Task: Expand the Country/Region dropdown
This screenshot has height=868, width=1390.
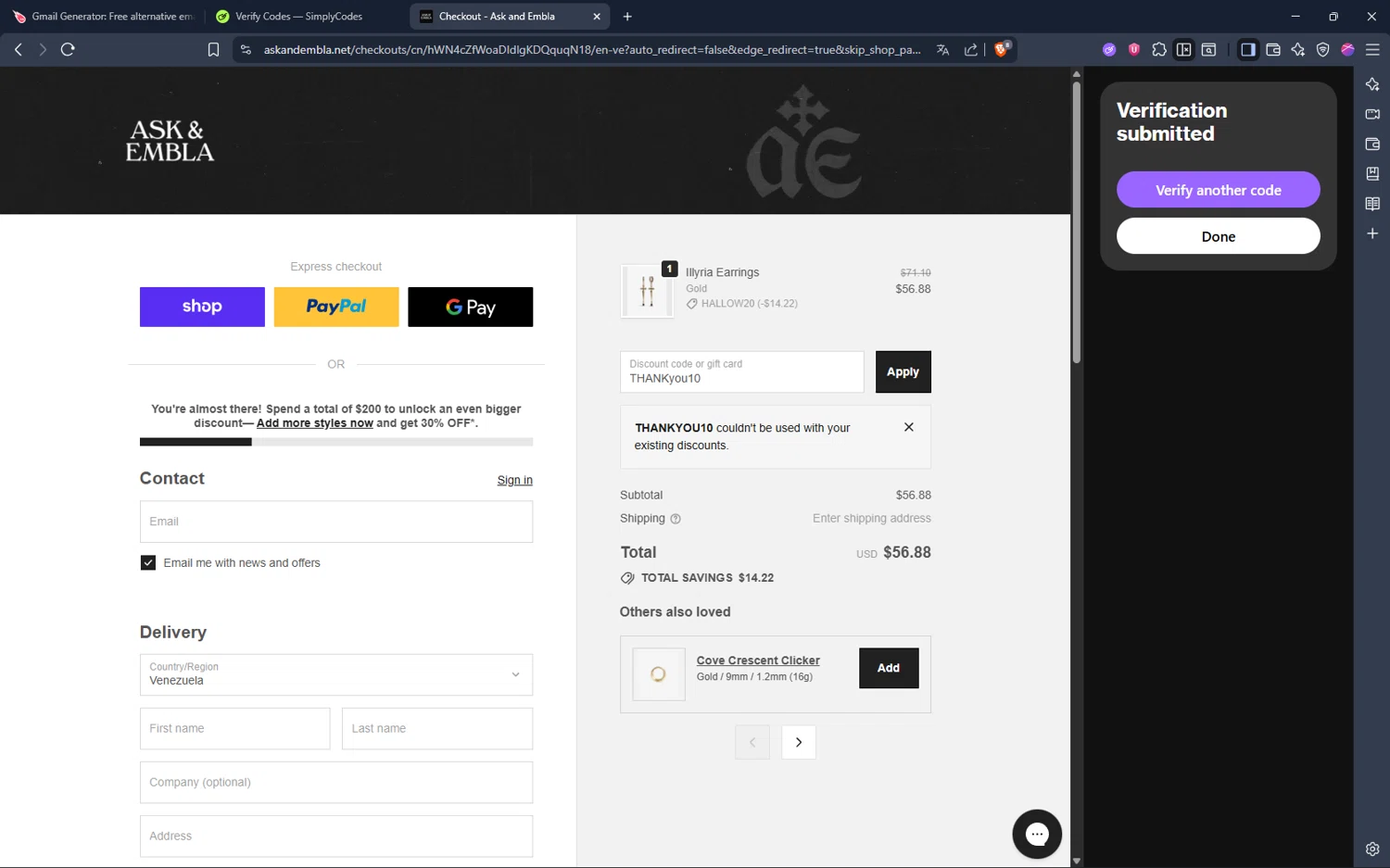Action: [x=336, y=674]
